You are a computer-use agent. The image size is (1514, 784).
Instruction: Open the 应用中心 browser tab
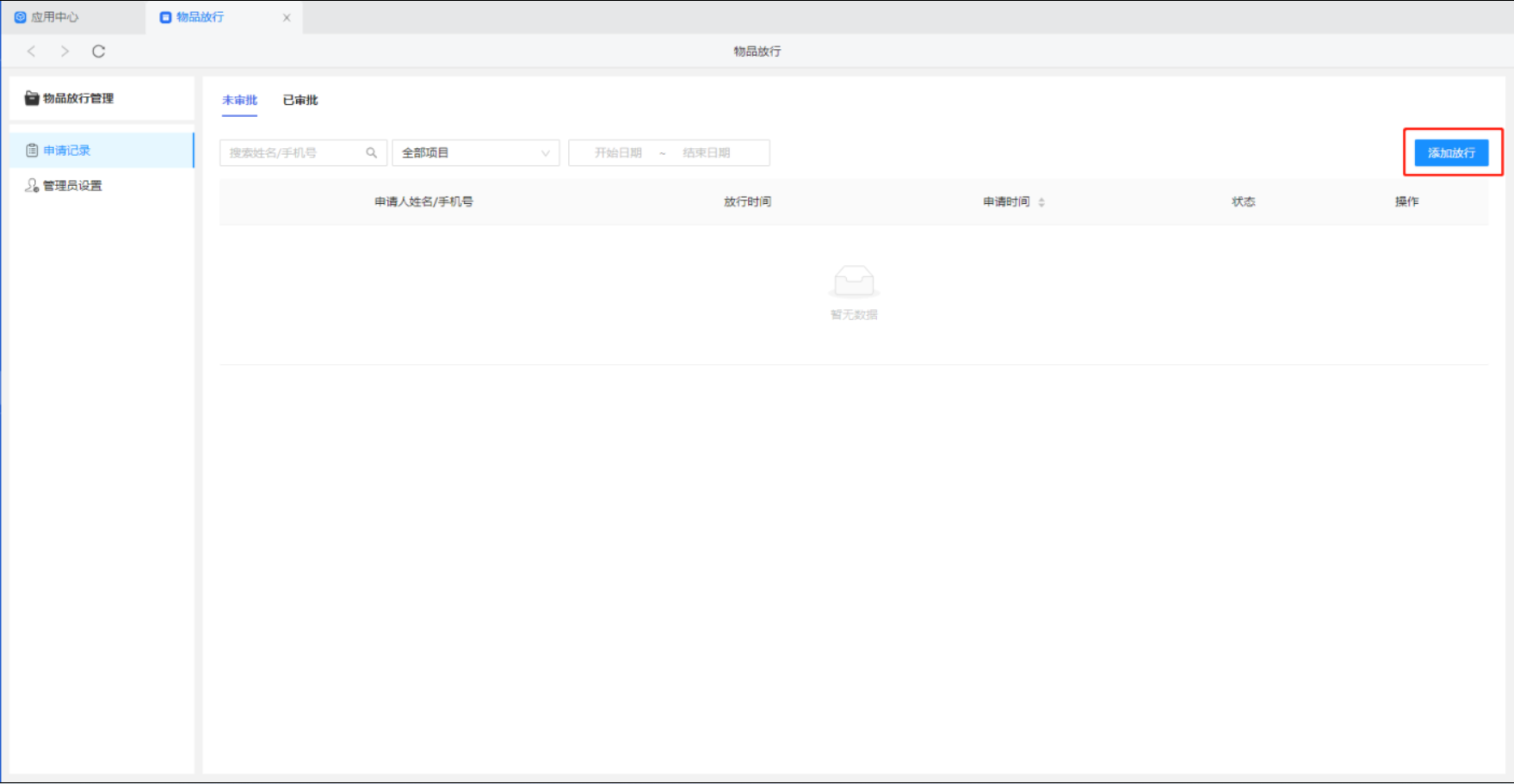pos(54,17)
